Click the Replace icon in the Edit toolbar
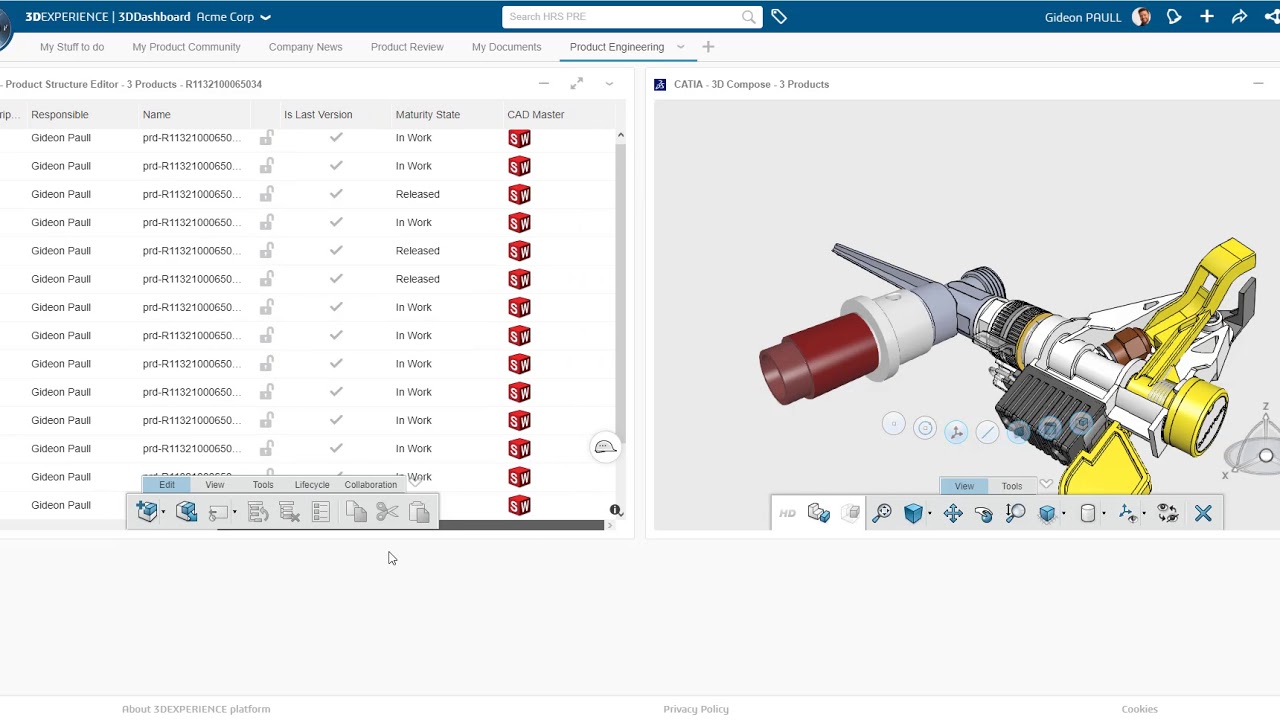1280x720 pixels. click(218, 512)
